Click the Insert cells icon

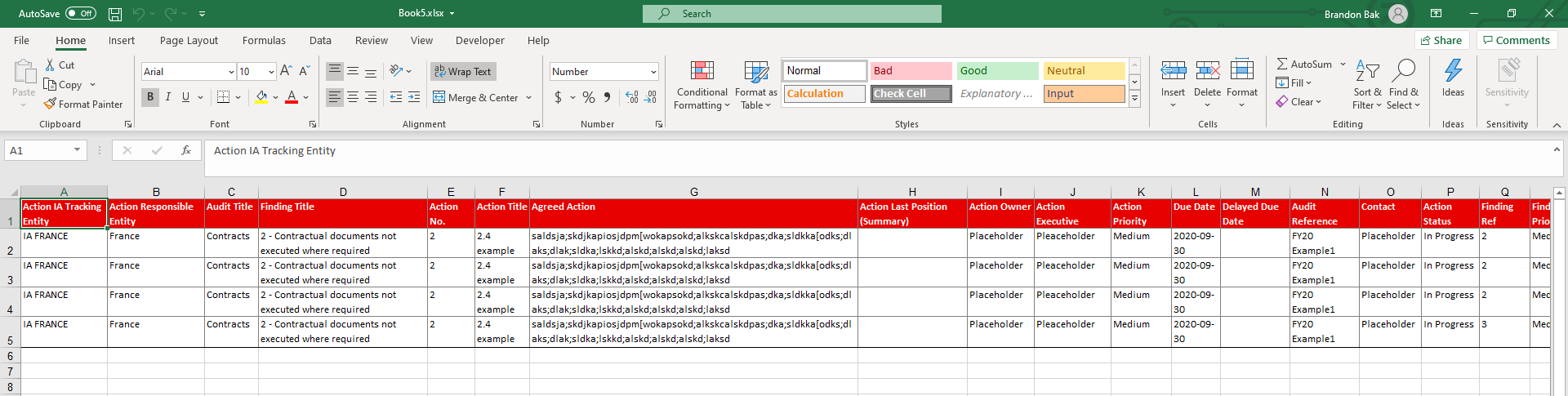coord(1173,71)
